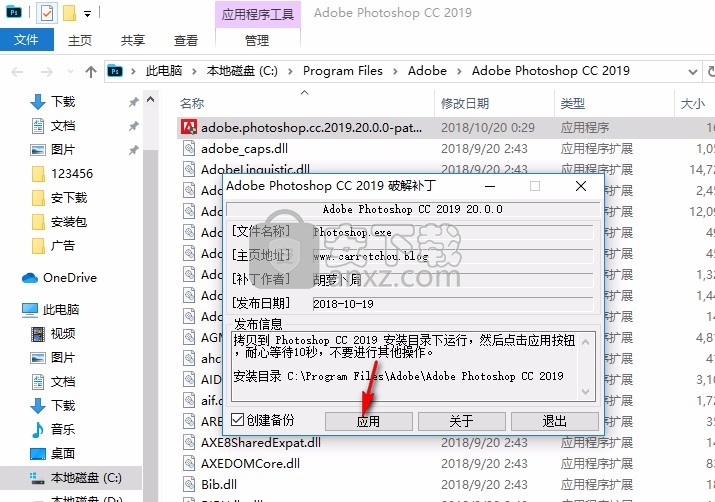
Task: Click the File name field showing Photoshop.exe
Action: coord(453,233)
